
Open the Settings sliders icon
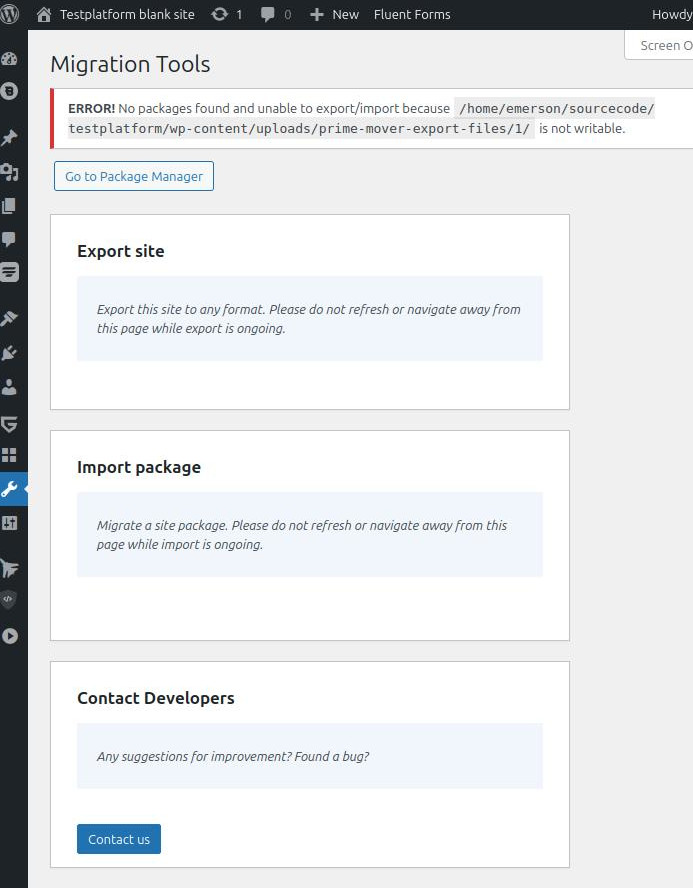[x=10, y=523]
